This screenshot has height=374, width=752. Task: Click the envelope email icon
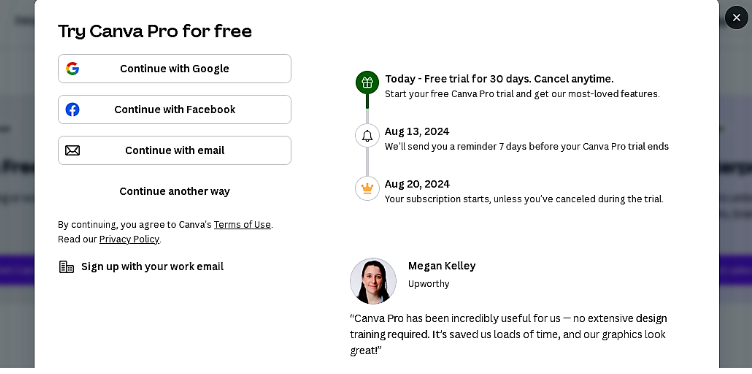point(72,151)
